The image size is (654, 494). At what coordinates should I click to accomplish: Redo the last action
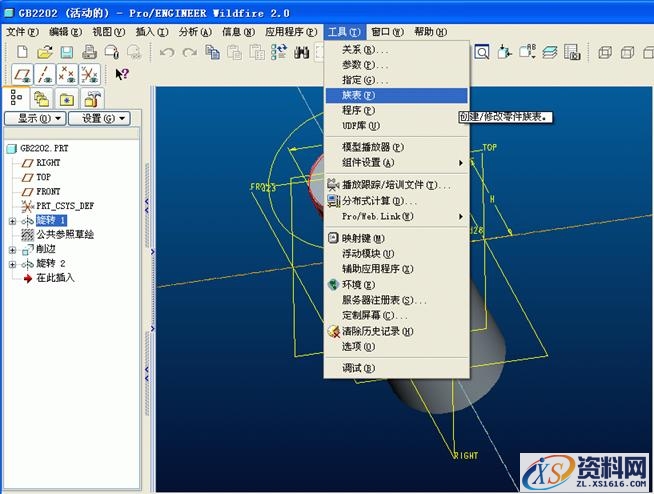(x=190, y=52)
